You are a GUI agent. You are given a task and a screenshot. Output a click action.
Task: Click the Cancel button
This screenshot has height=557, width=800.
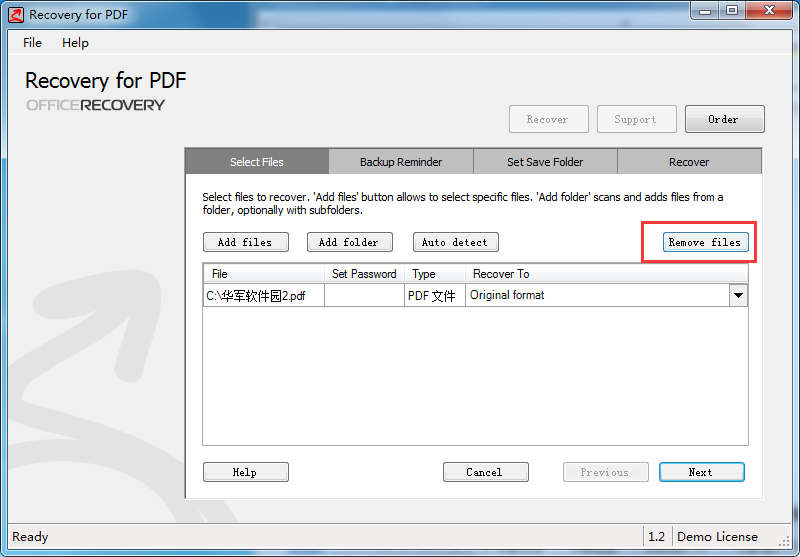point(485,472)
